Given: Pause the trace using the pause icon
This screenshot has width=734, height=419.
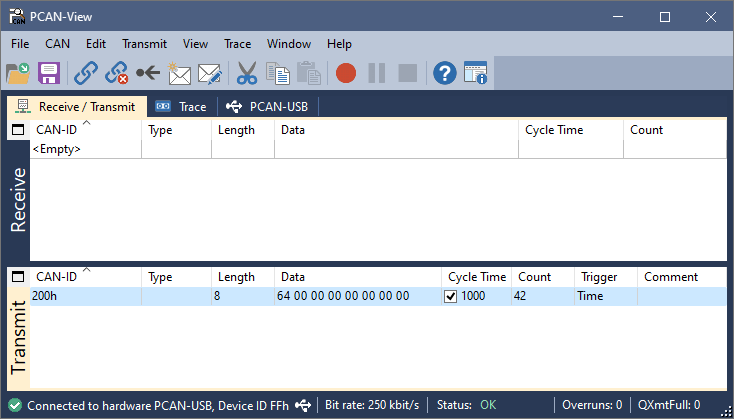Looking at the screenshot, I should pyautogui.click(x=377, y=74).
